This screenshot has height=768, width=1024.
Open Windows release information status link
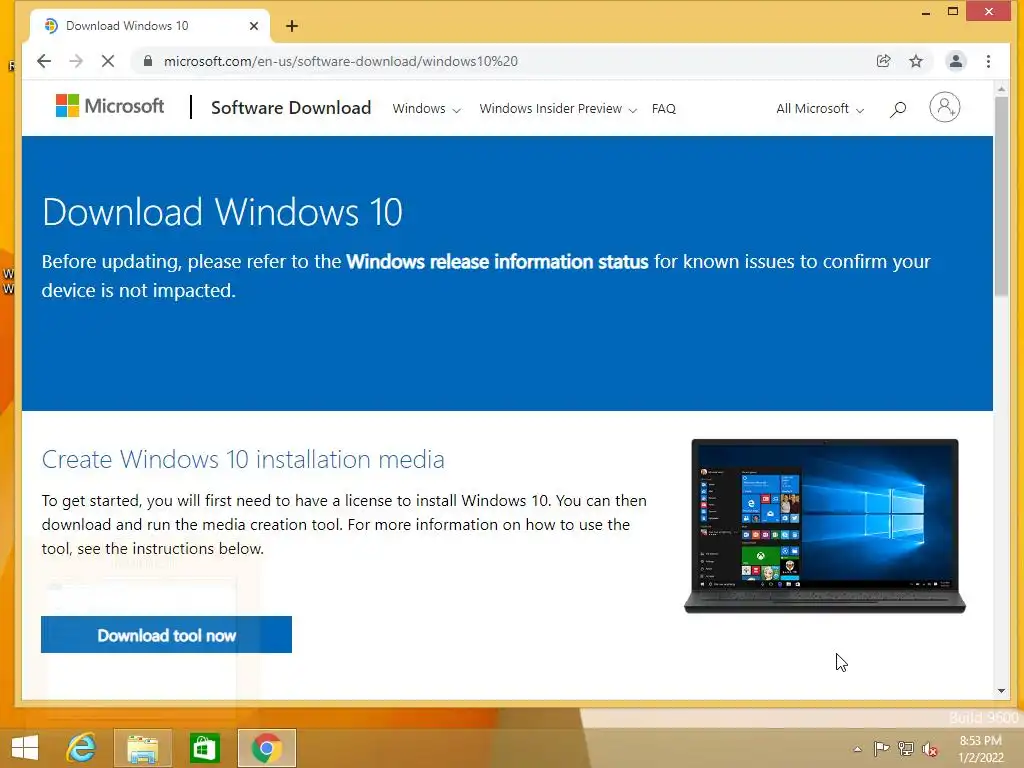(x=497, y=262)
